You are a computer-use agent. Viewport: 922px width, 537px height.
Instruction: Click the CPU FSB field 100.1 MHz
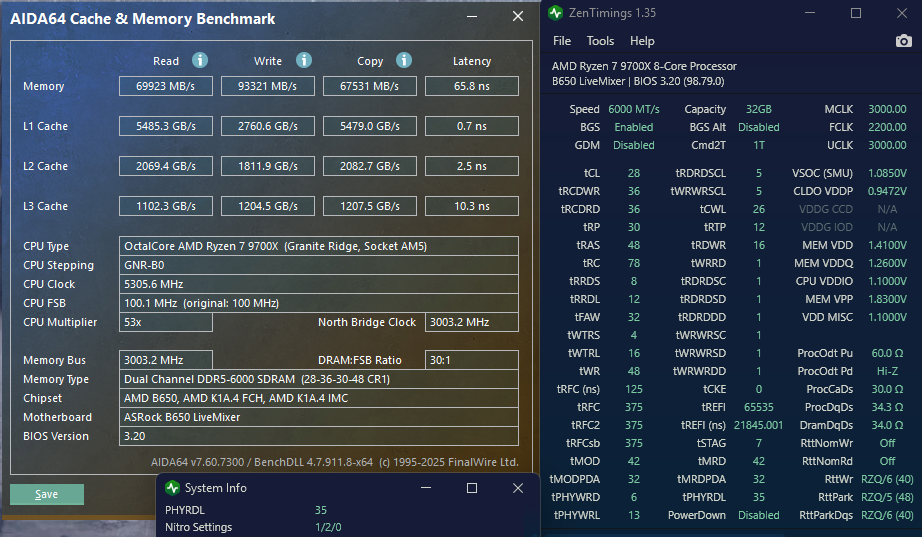(319, 303)
